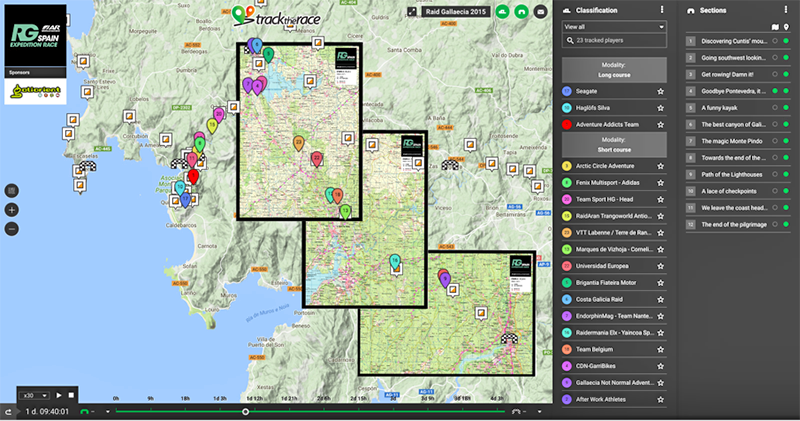Star Team Sport HG - Head
Screen dimensions: 800x421
(x=660, y=200)
